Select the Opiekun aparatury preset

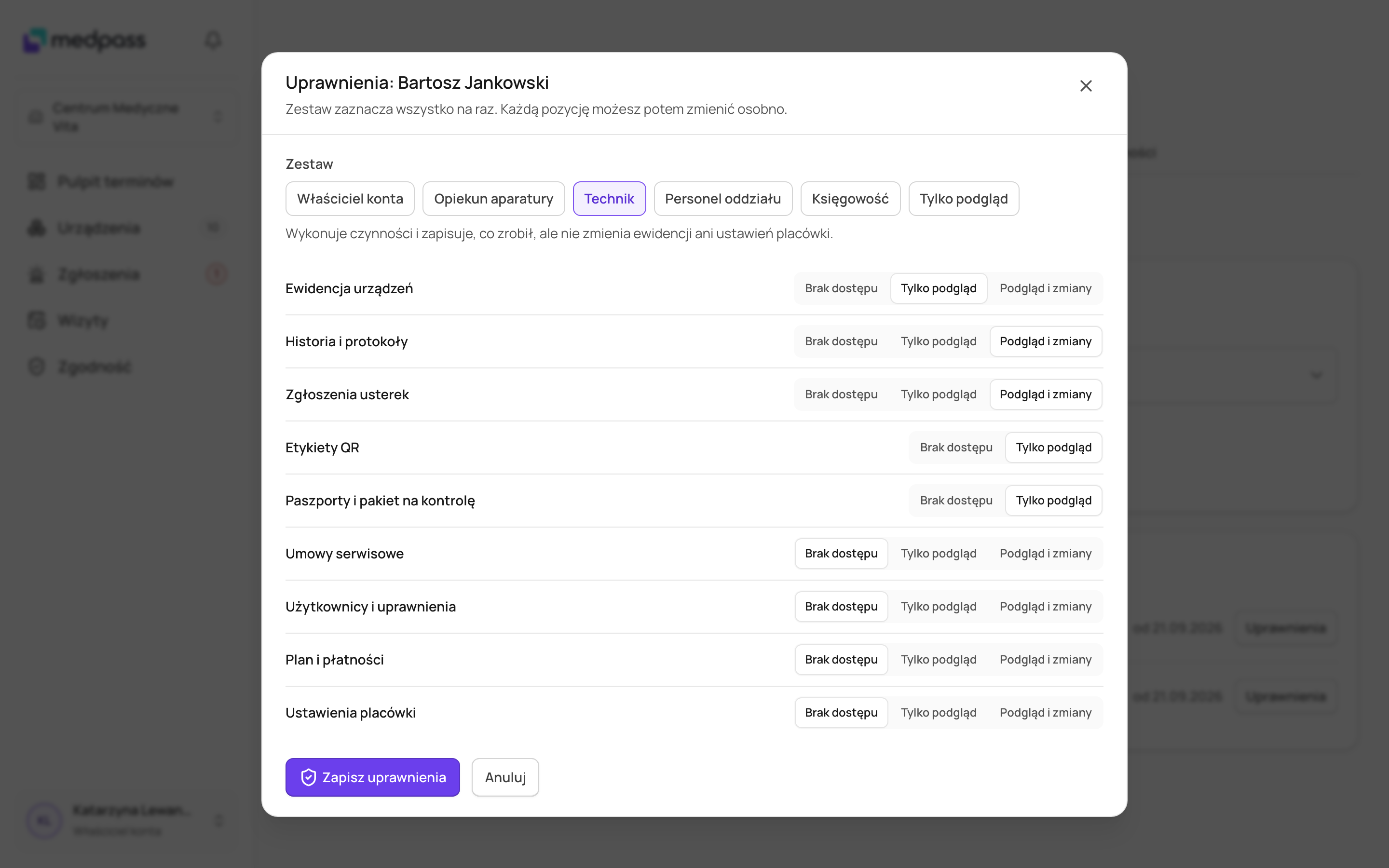pyautogui.click(x=493, y=199)
